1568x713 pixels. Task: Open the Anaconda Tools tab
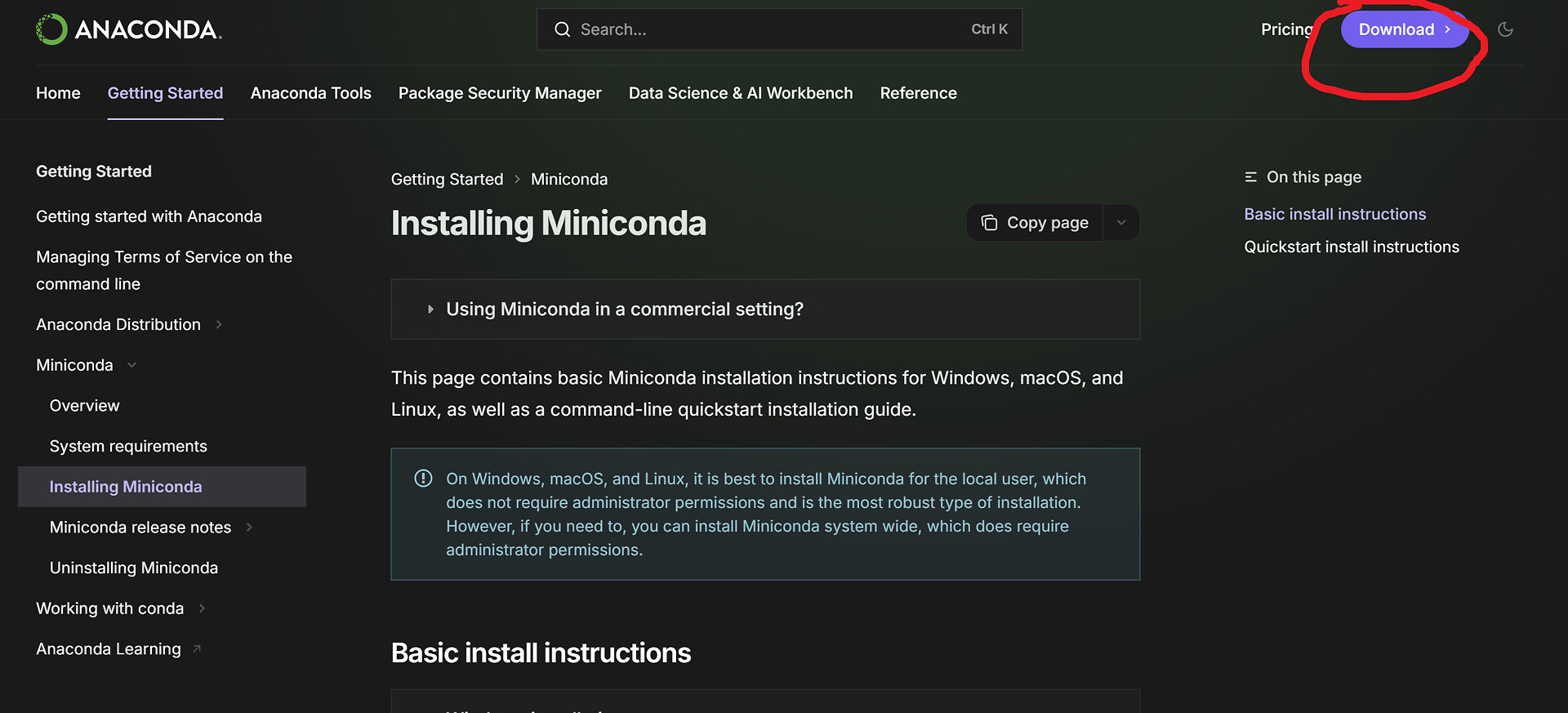[310, 93]
